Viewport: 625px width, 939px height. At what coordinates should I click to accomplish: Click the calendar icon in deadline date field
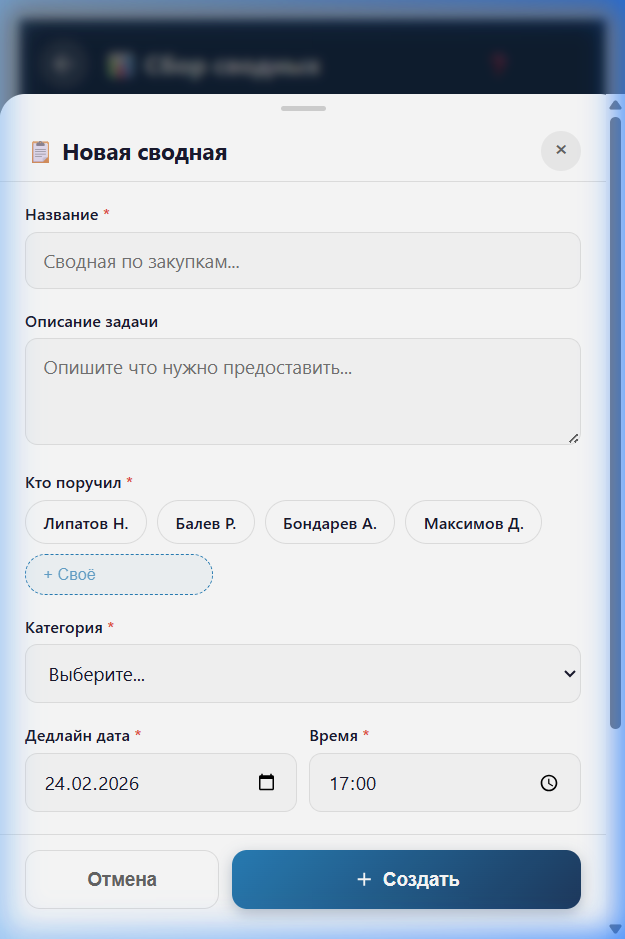[x=266, y=783]
